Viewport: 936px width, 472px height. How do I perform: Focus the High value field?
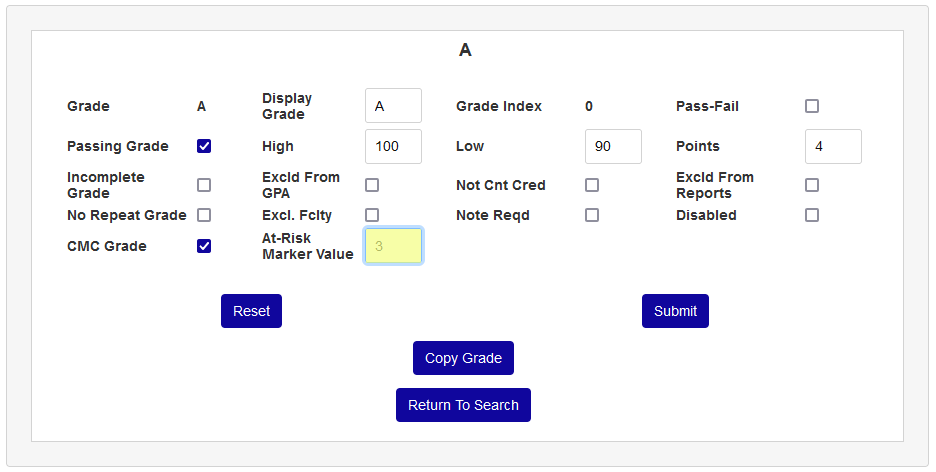click(393, 146)
